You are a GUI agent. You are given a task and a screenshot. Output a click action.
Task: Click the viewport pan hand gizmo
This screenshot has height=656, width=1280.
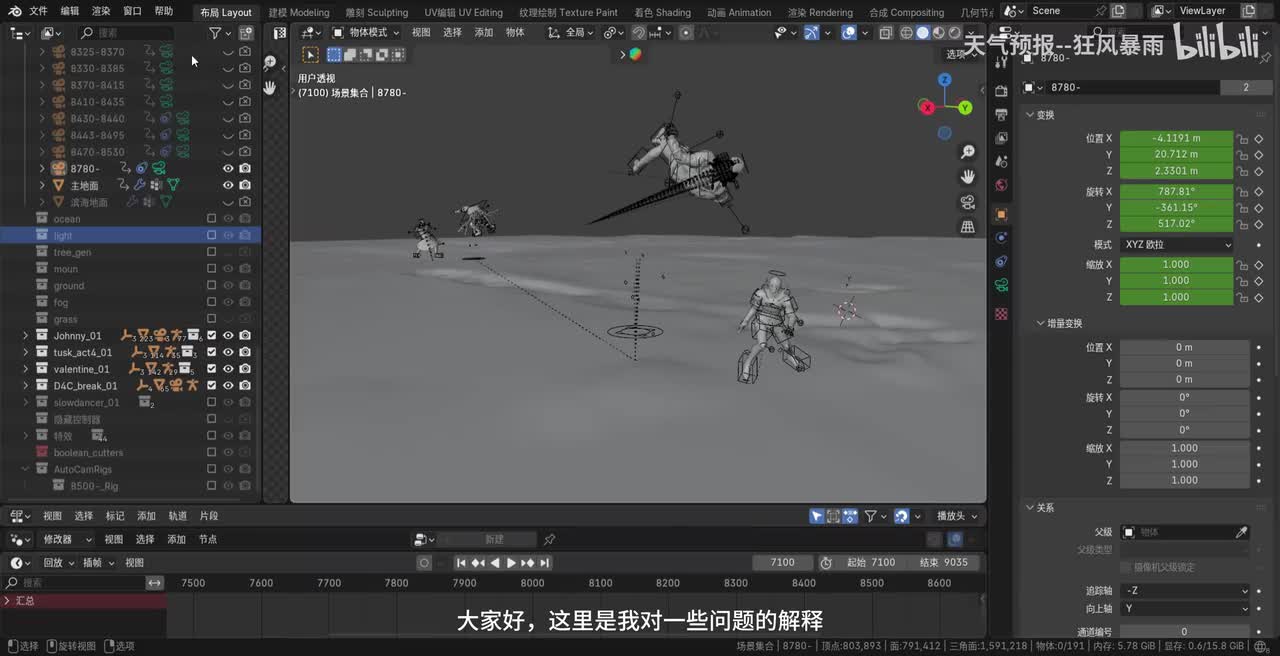968,176
